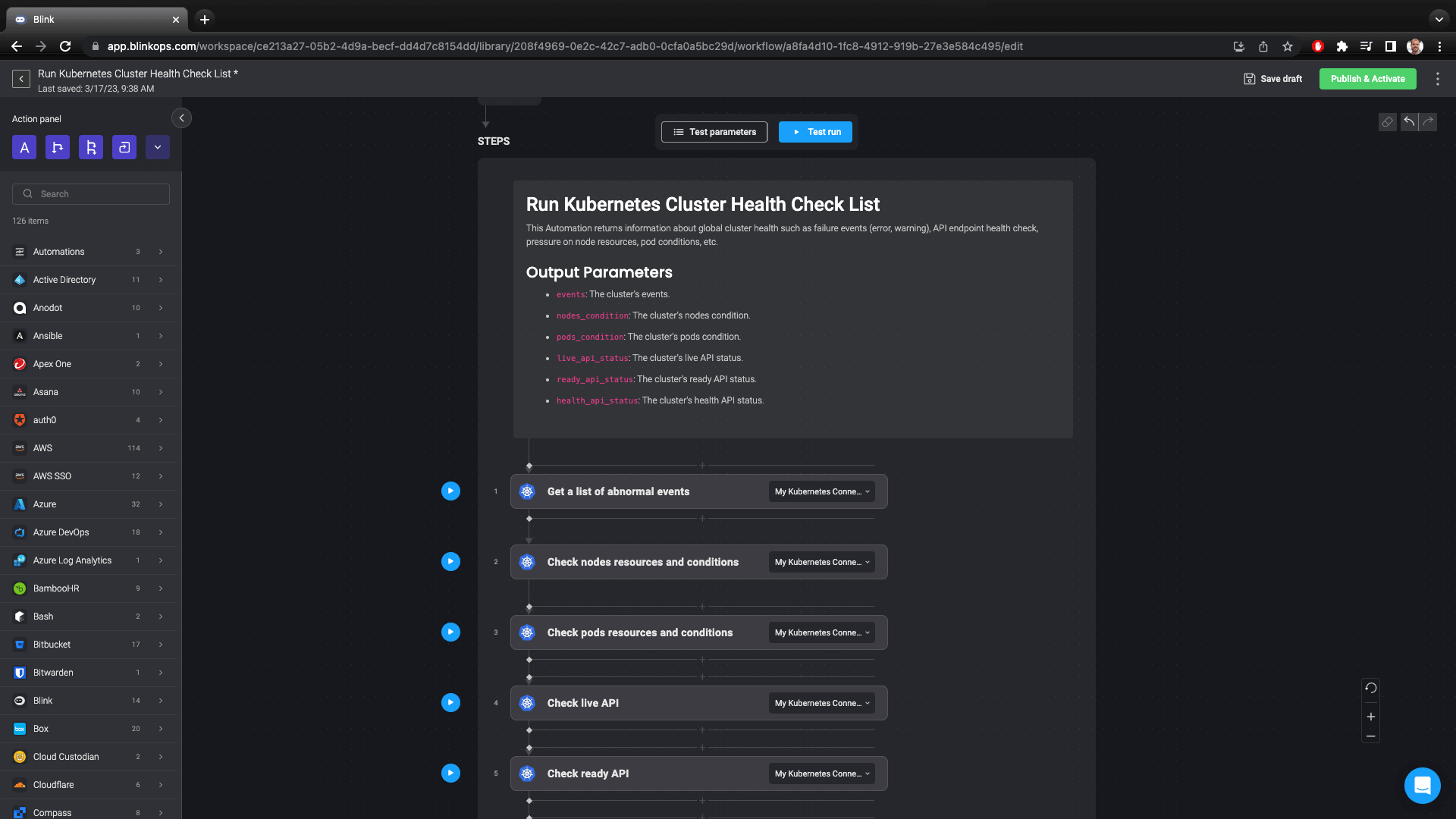Select the Action (A) tool in the Action panel
Screen dimensions: 1456x819
(x=24, y=147)
